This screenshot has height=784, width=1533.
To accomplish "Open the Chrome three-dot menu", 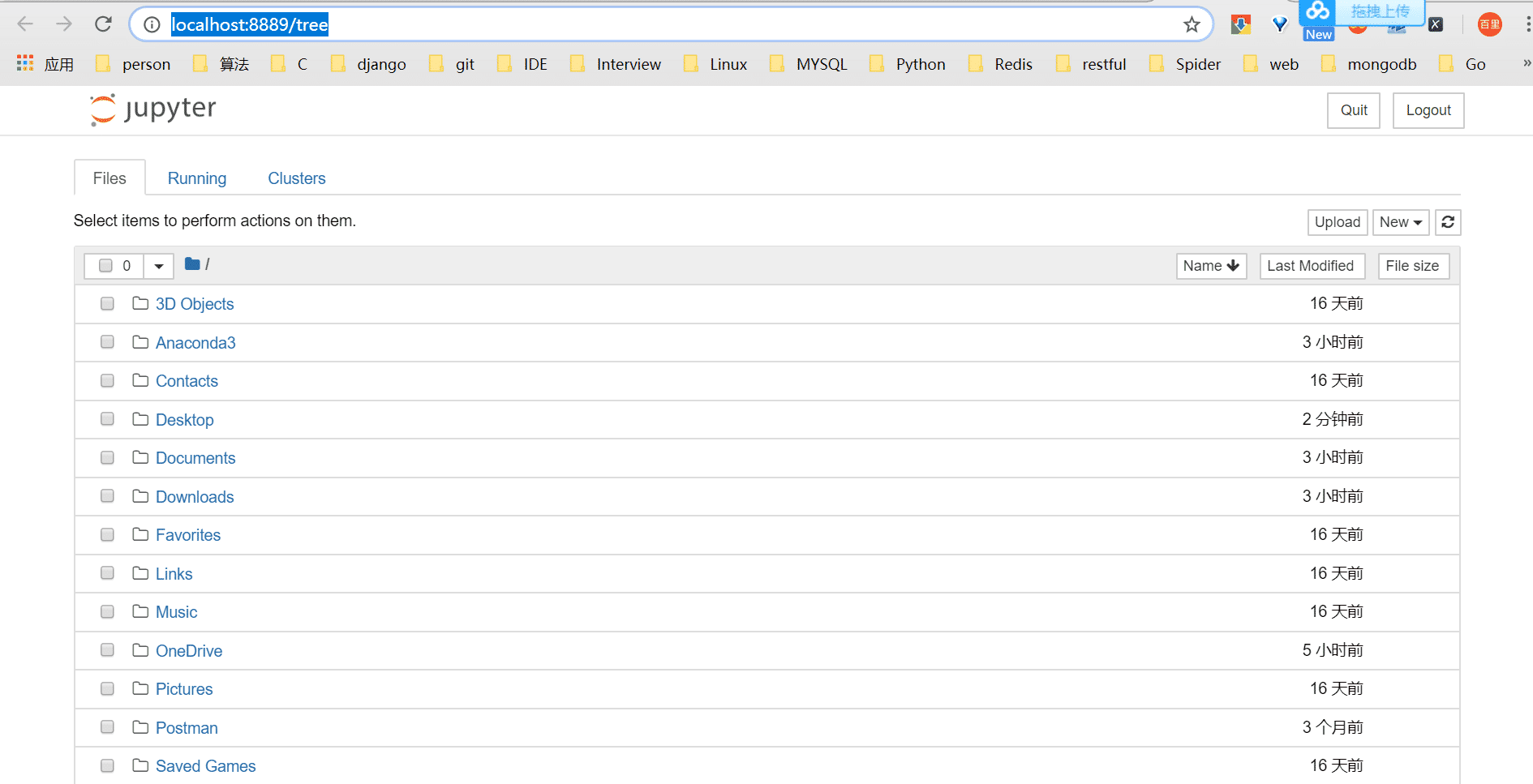I will point(1527,24).
